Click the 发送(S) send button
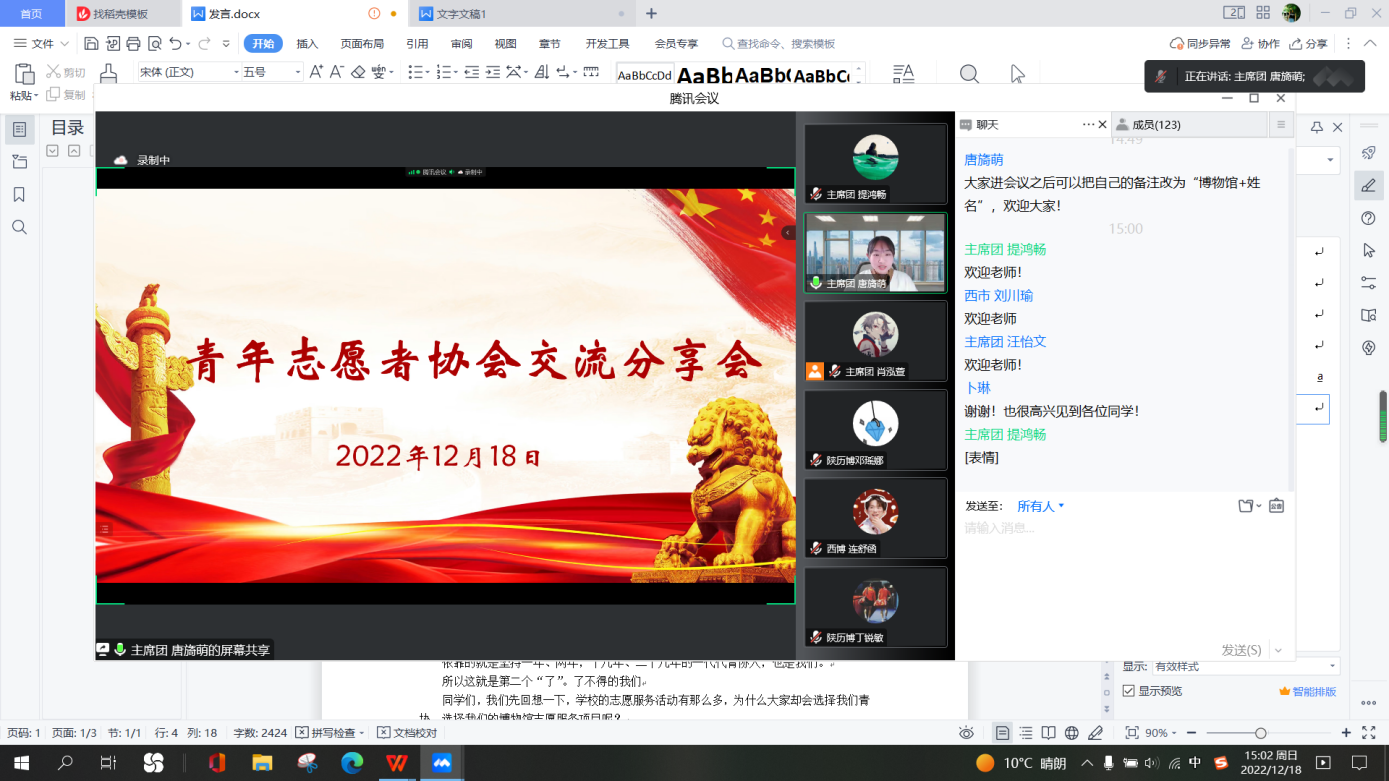Viewport: 1389px width, 781px height. [1241, 650]
